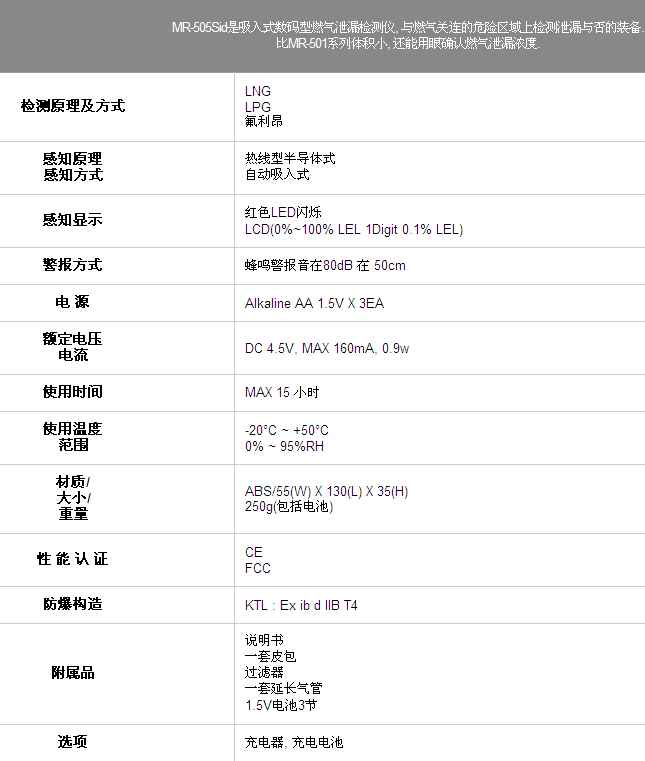The width and height of the screenshot is (645, 761).
Task: Select the label 电 源
Action: point(72,302)
